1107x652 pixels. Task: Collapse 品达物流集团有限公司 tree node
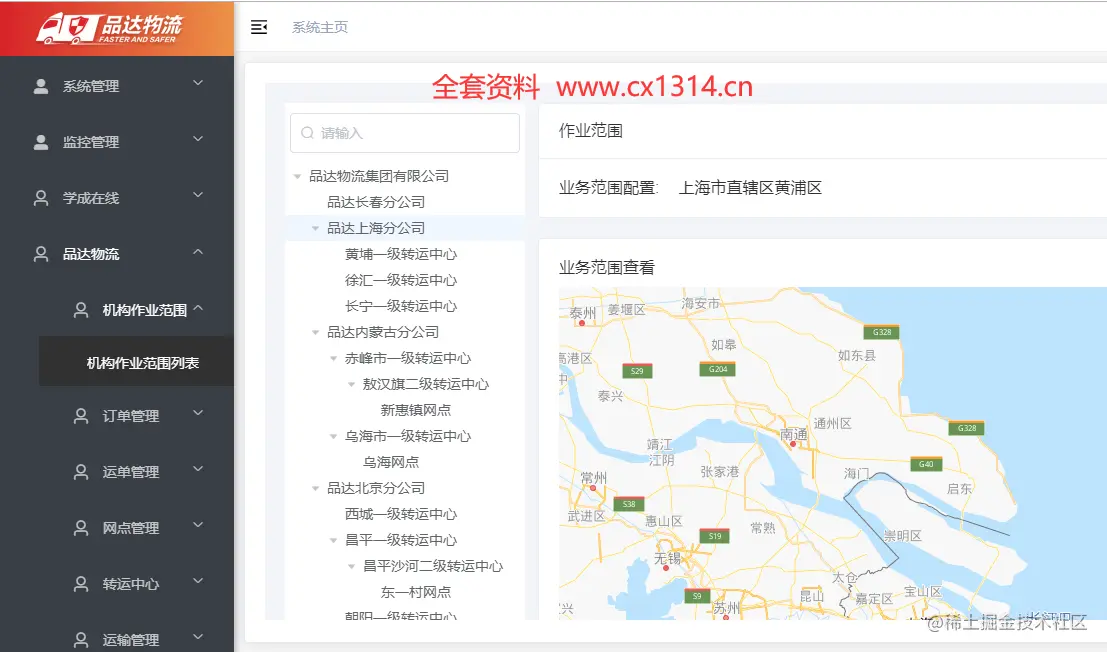(x=297, y=176)
